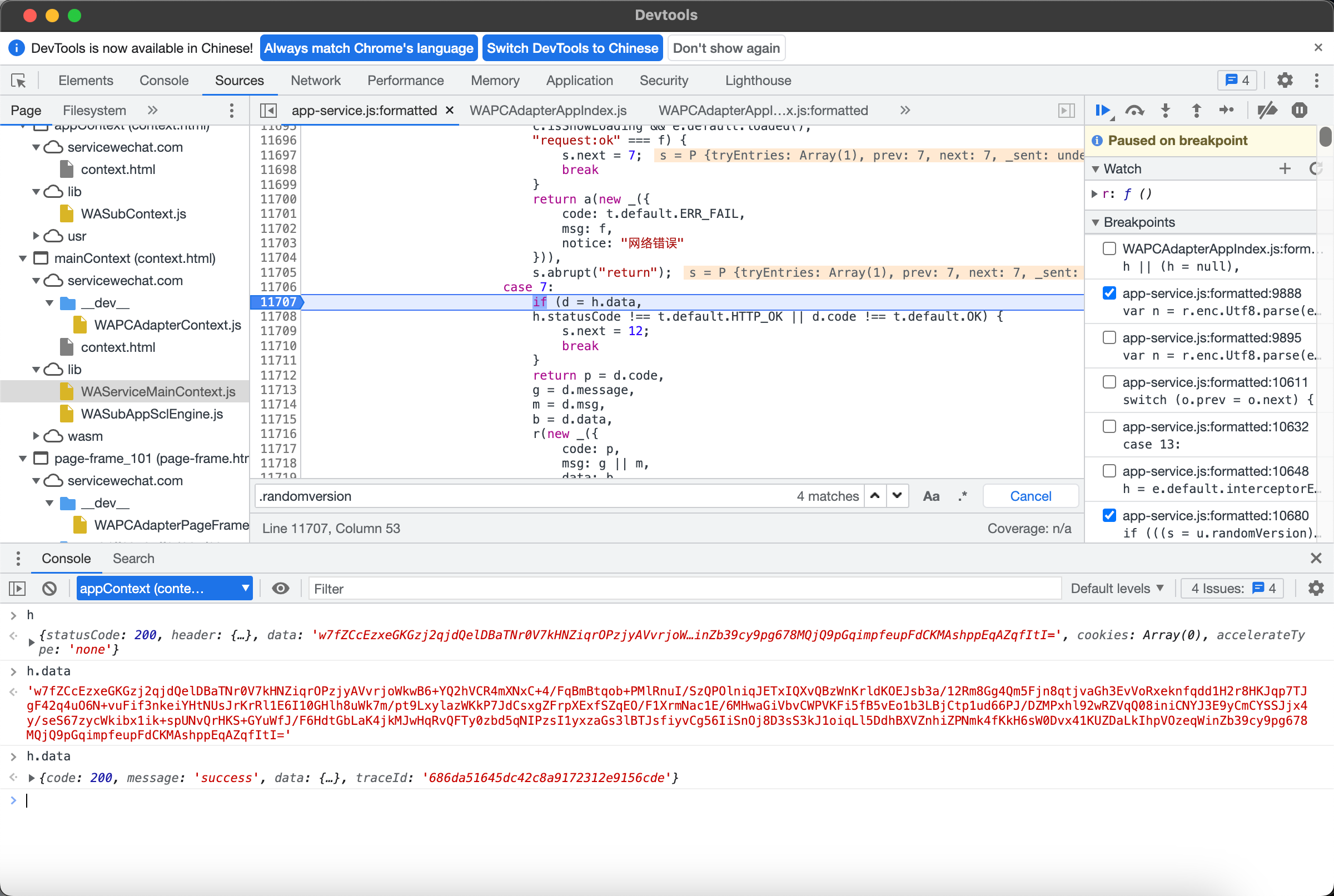Create live expression eye icon
The height and width of the screenshot is (896, 1334).
[280, 588]
